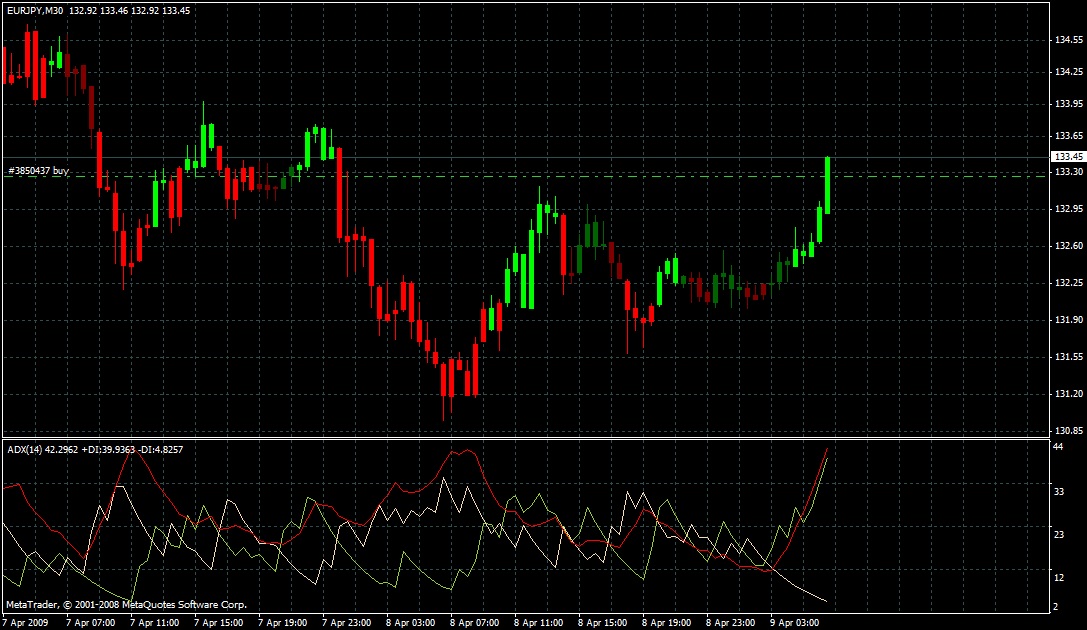Select the 7 Apr 2009 date label
Viewport: 1087px width, 630px height.
pos(27,621)
